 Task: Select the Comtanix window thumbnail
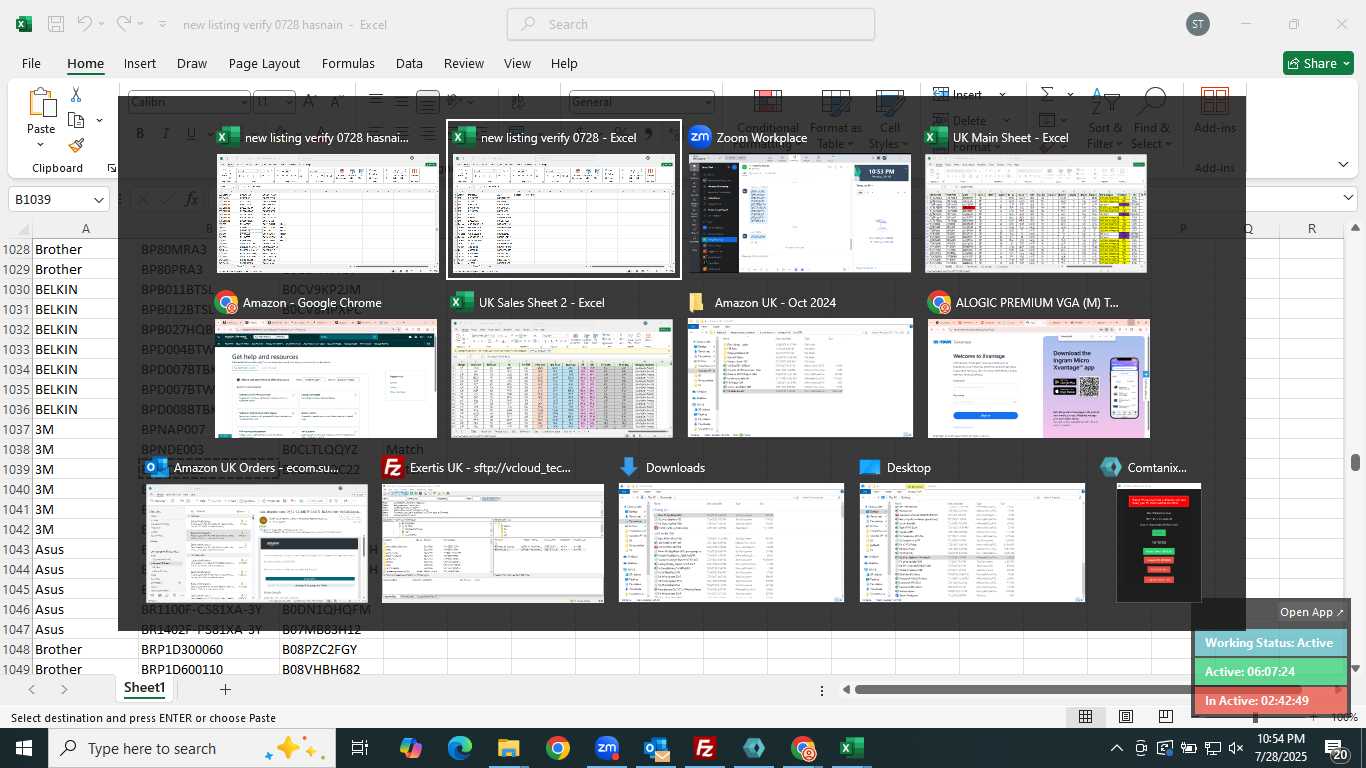[1158, 530]
